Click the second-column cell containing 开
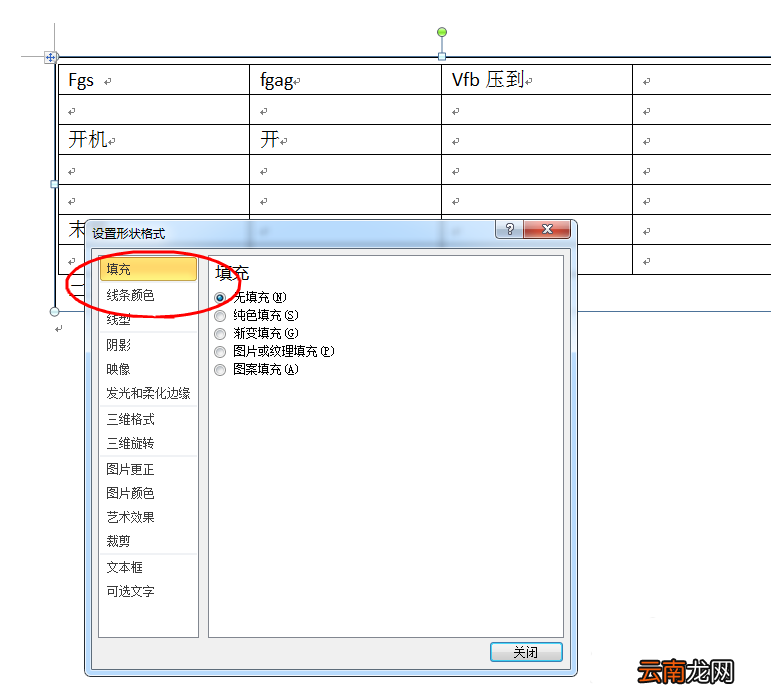The height and width of the screenshot is (700, 771). point(345,140)
